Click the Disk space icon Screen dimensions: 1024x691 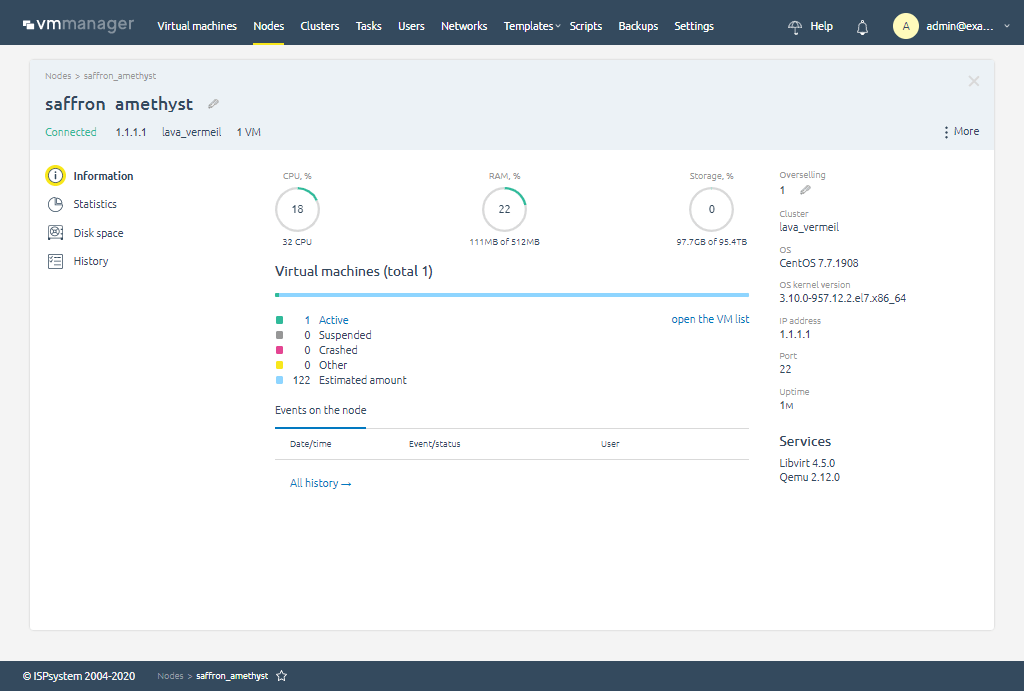(55, 233)
